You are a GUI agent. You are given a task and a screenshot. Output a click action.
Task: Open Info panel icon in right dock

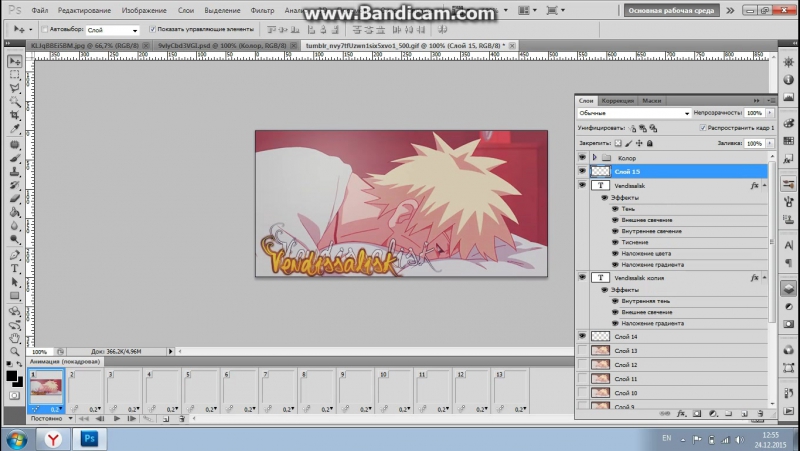pos(788,80)
